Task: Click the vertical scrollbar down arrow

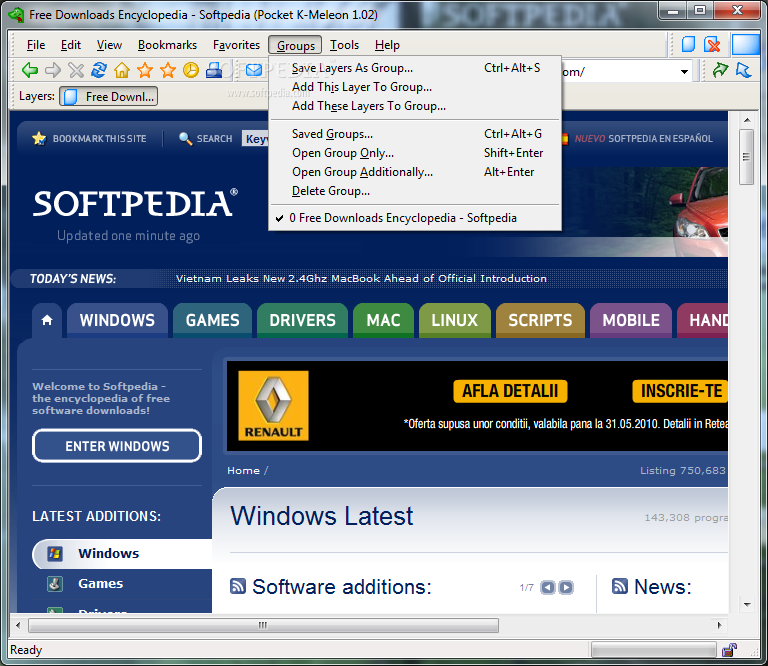Action: coord(747,605)
